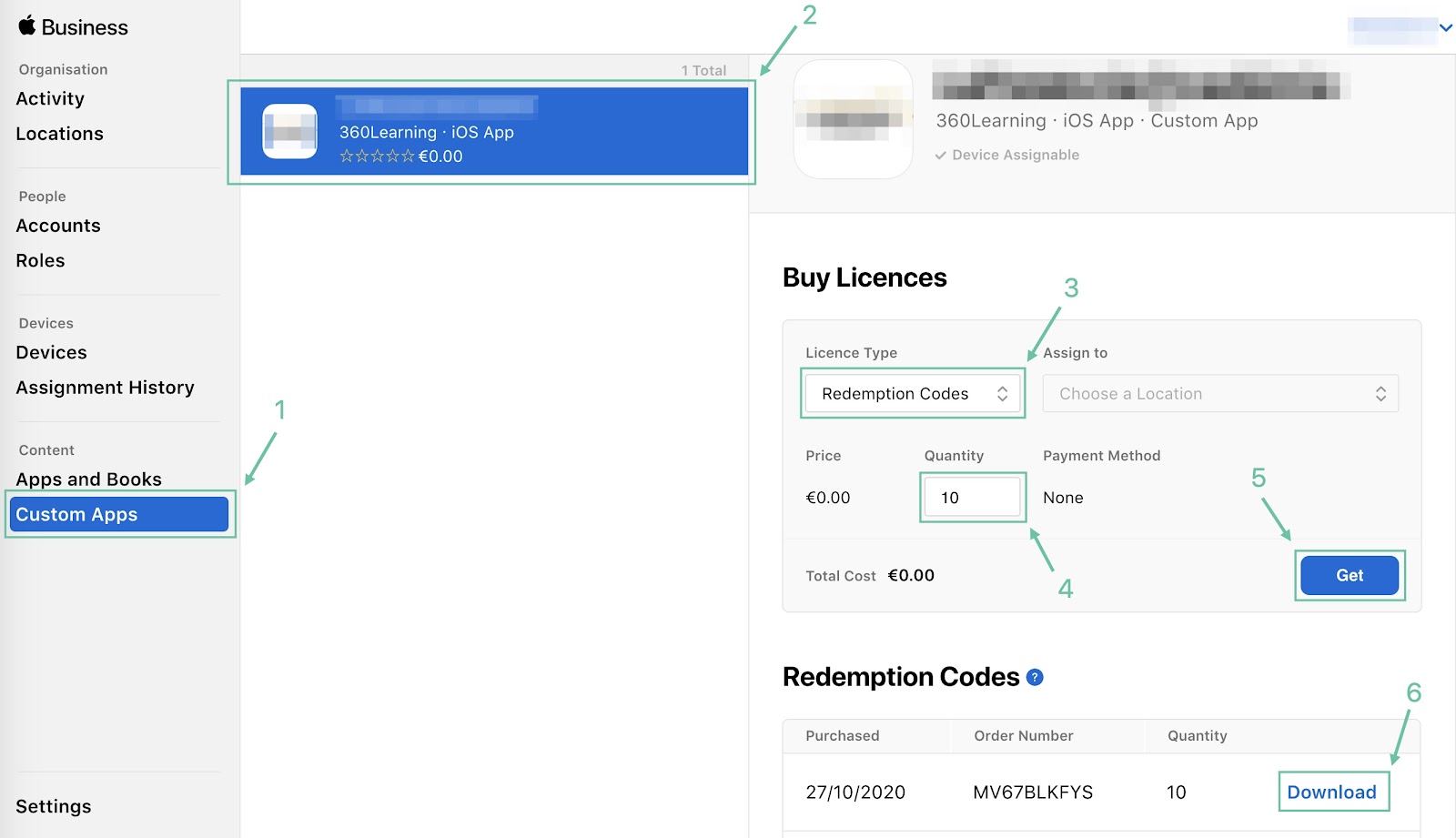
Task: Open Devices page in sidebar
Action: click(x=51, y=353)
